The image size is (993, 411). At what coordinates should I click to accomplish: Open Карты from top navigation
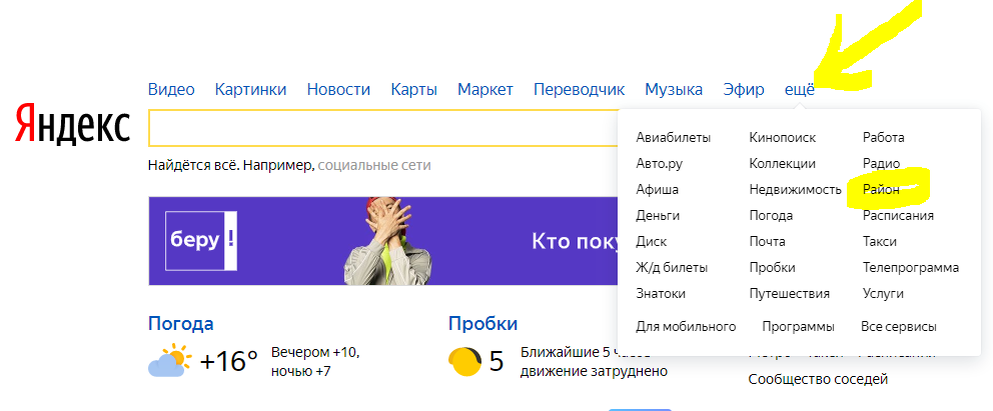click(x=414, y=89)
